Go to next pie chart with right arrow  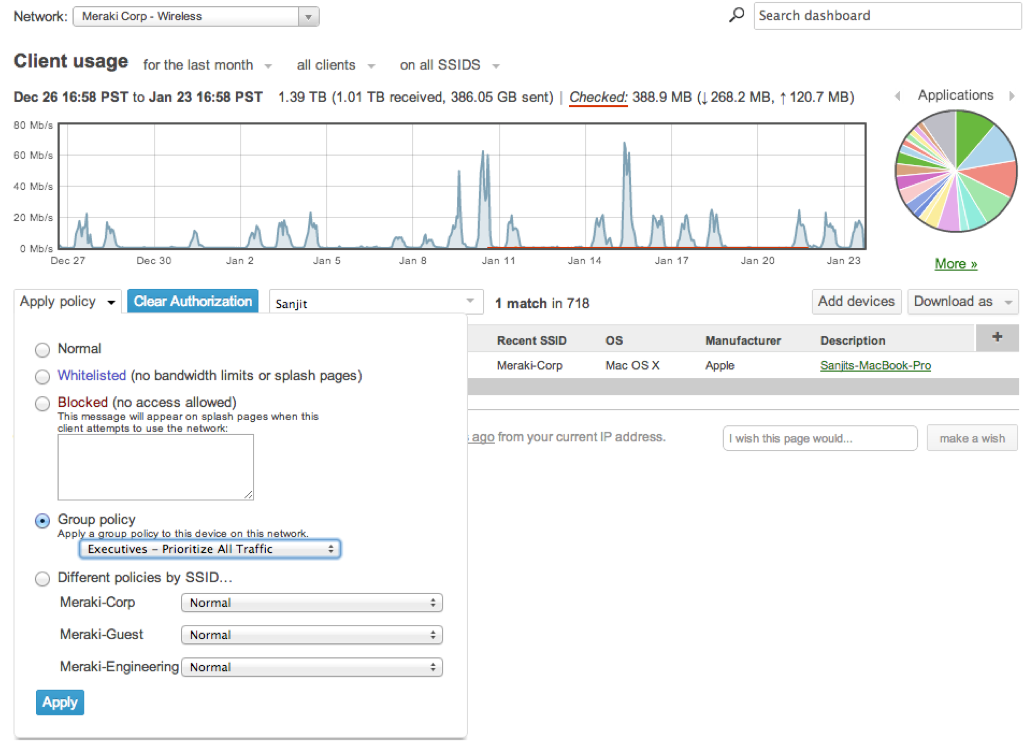pos(1012,96)
